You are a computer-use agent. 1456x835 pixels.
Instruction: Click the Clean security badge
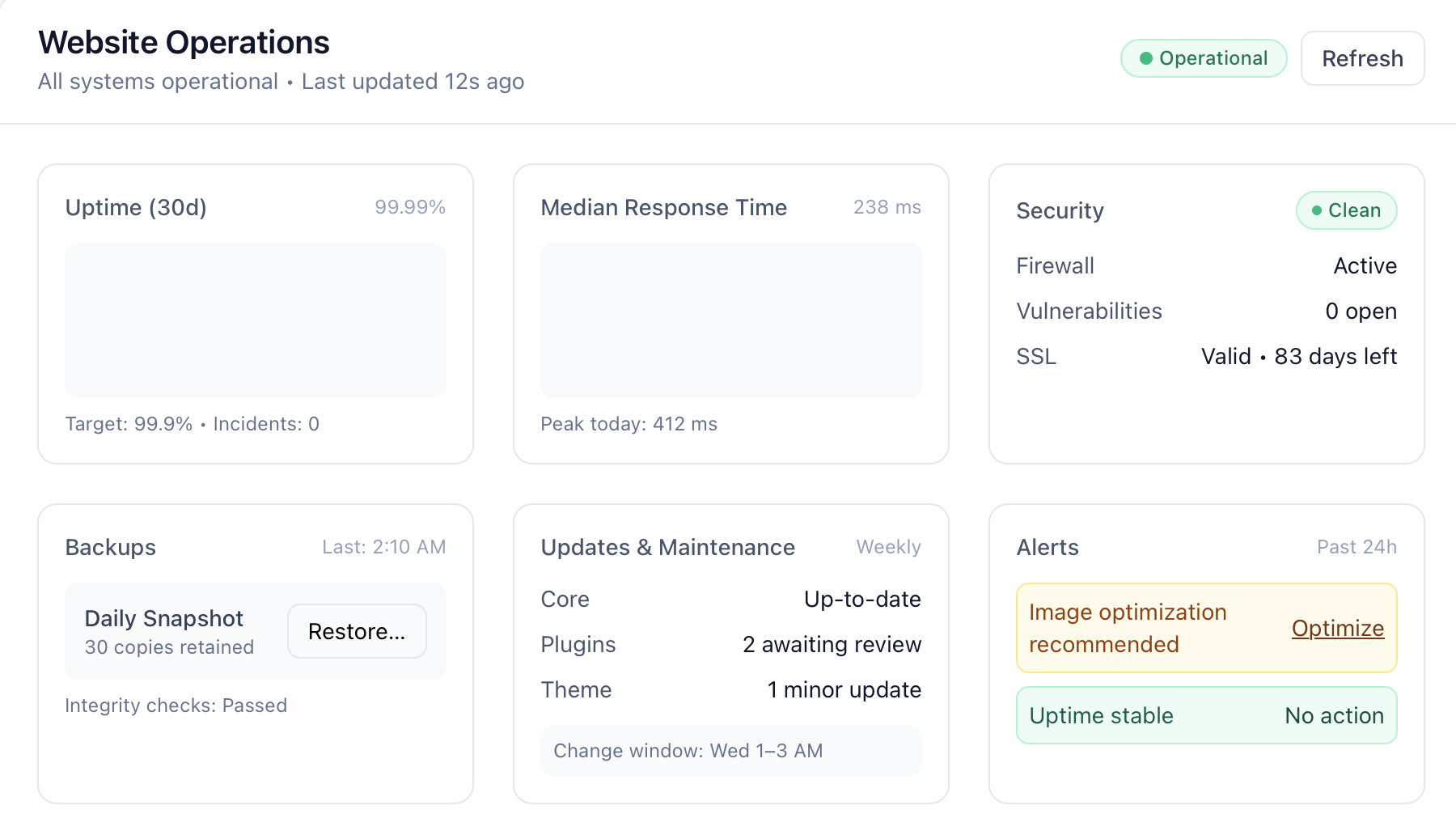(1346, 210)
